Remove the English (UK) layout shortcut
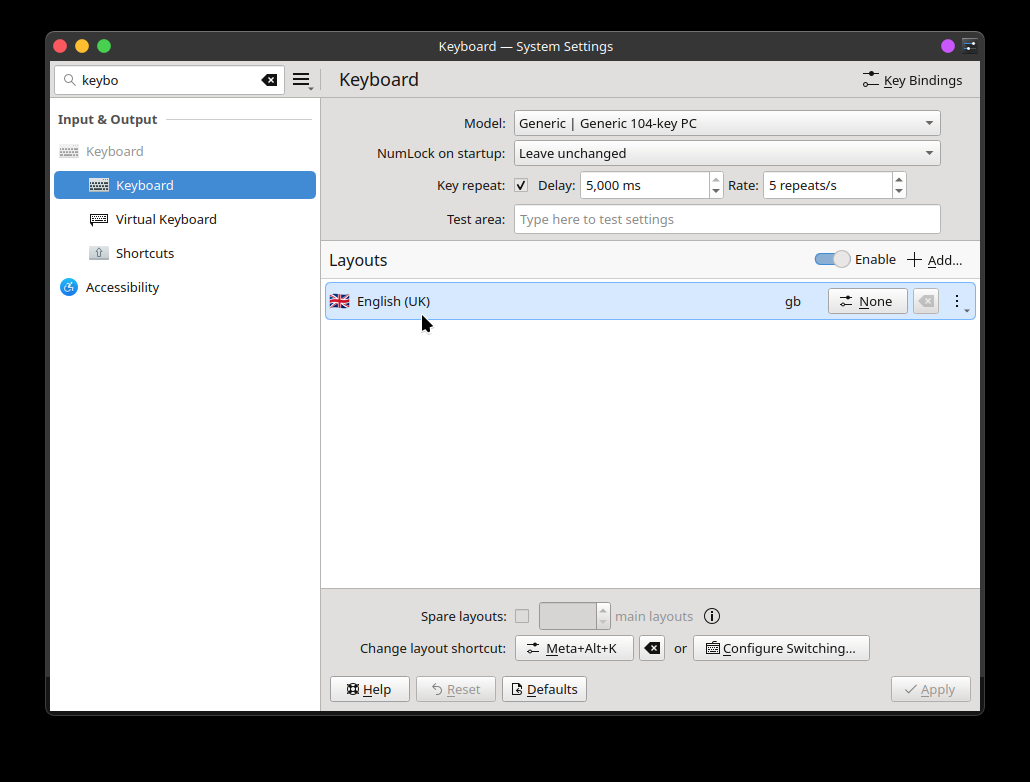This screenshot has height=782, width=1030. (x=926, y=302)
